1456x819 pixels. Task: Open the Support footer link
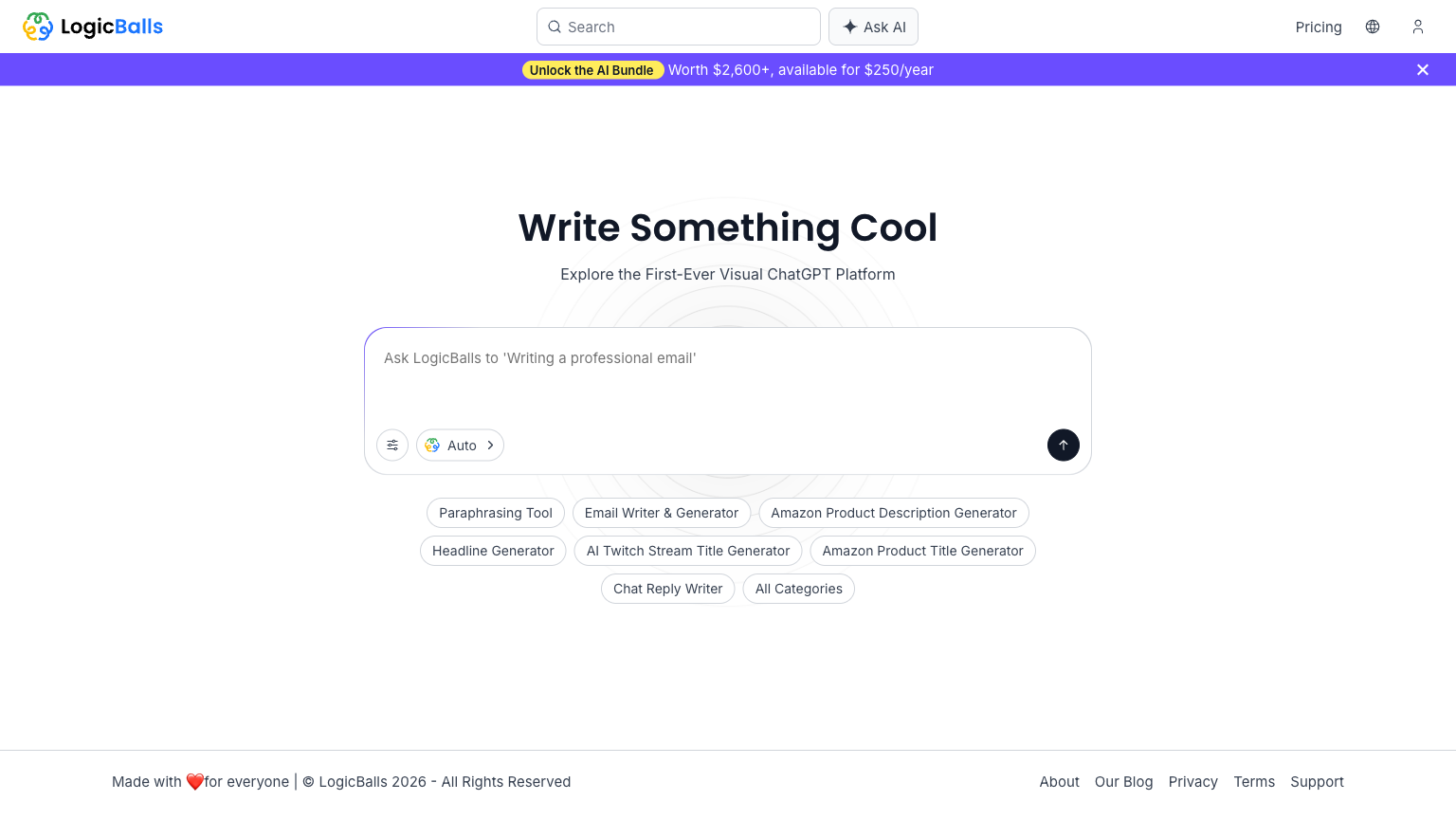click(1317, 782)
